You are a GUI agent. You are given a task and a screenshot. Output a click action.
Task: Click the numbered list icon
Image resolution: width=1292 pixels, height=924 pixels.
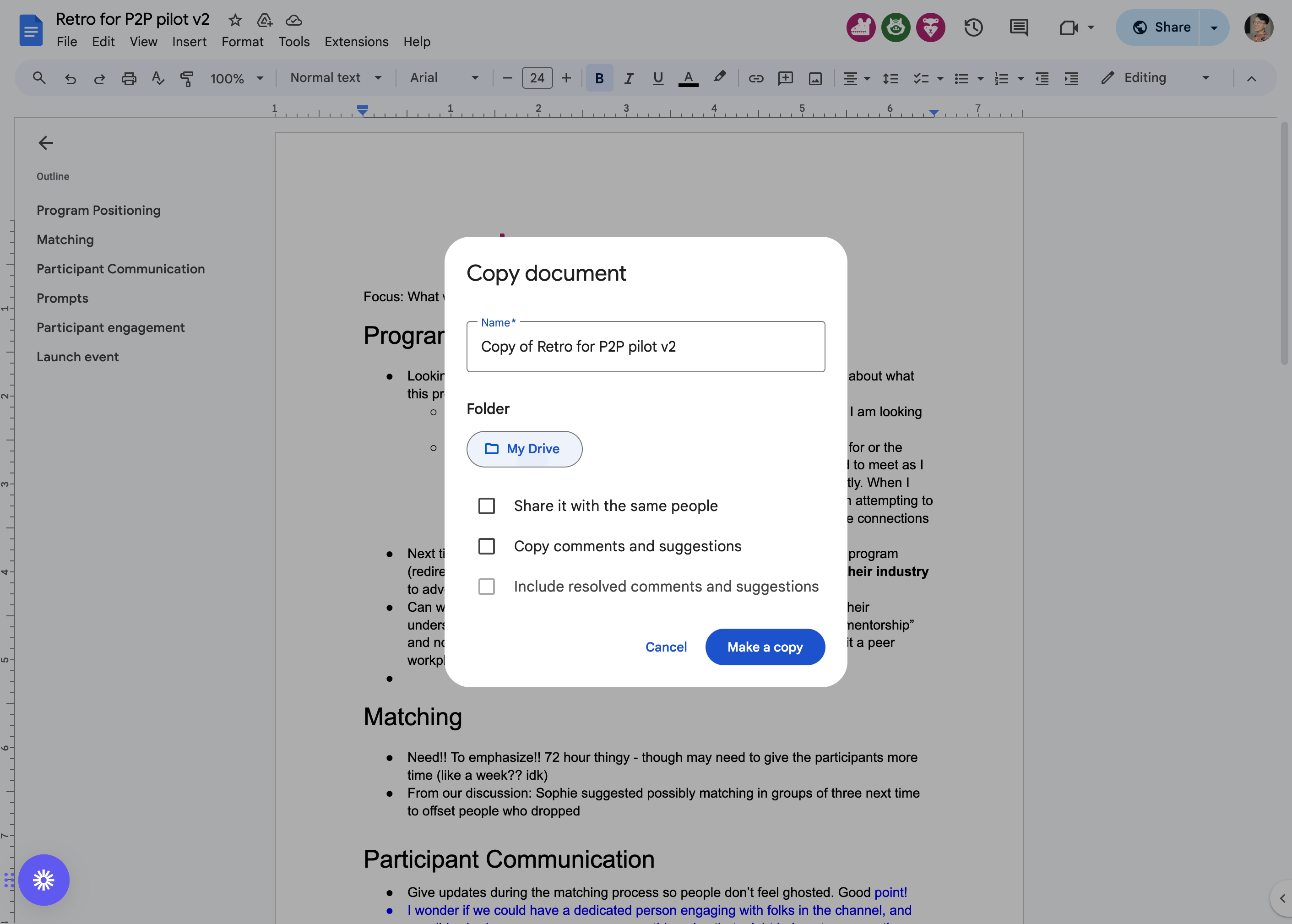pyautogui.click(x=1001, y=78)
